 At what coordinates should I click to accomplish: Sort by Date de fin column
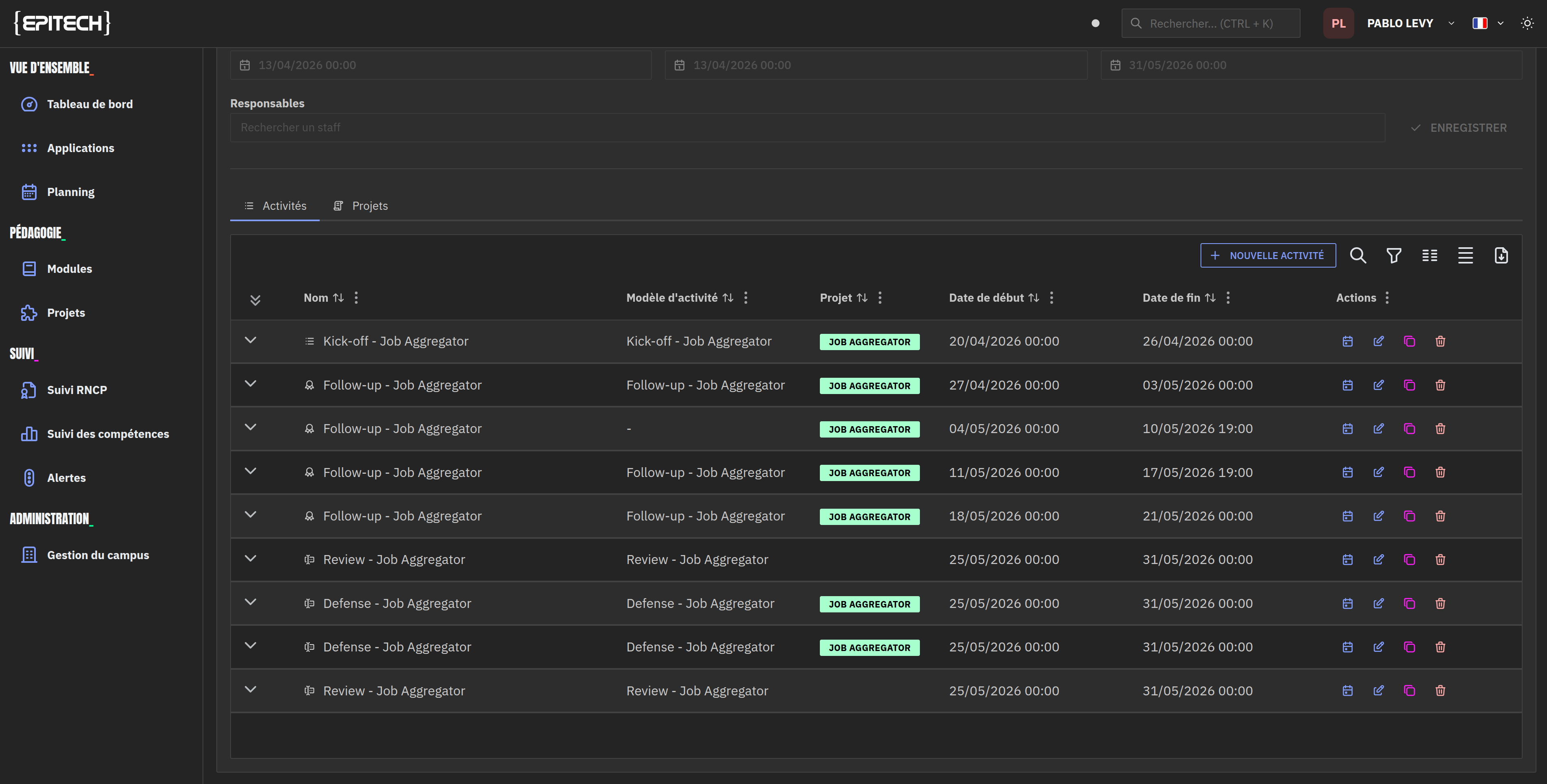[x=1210, y=298]
